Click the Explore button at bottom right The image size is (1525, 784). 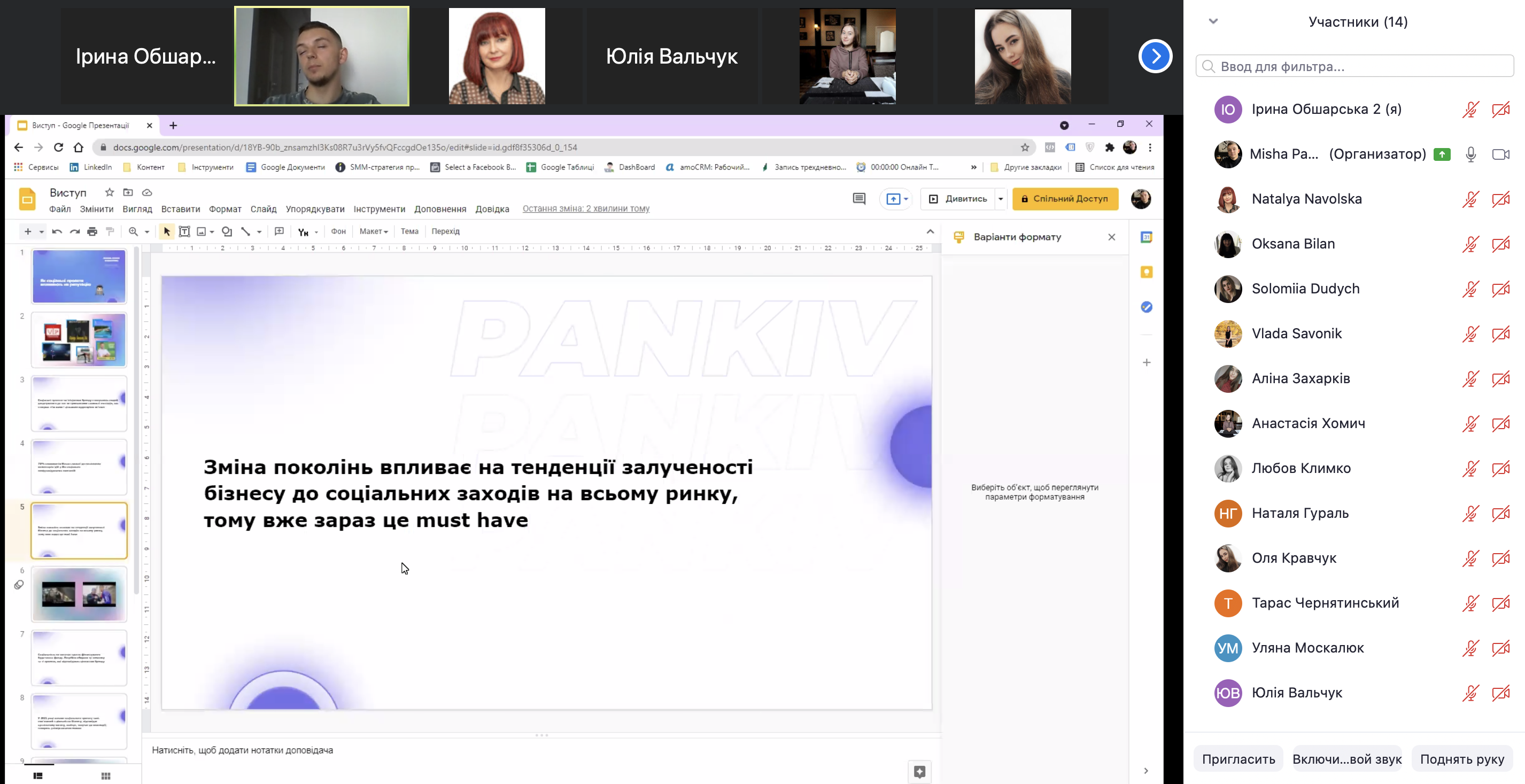tap(919, 772)
